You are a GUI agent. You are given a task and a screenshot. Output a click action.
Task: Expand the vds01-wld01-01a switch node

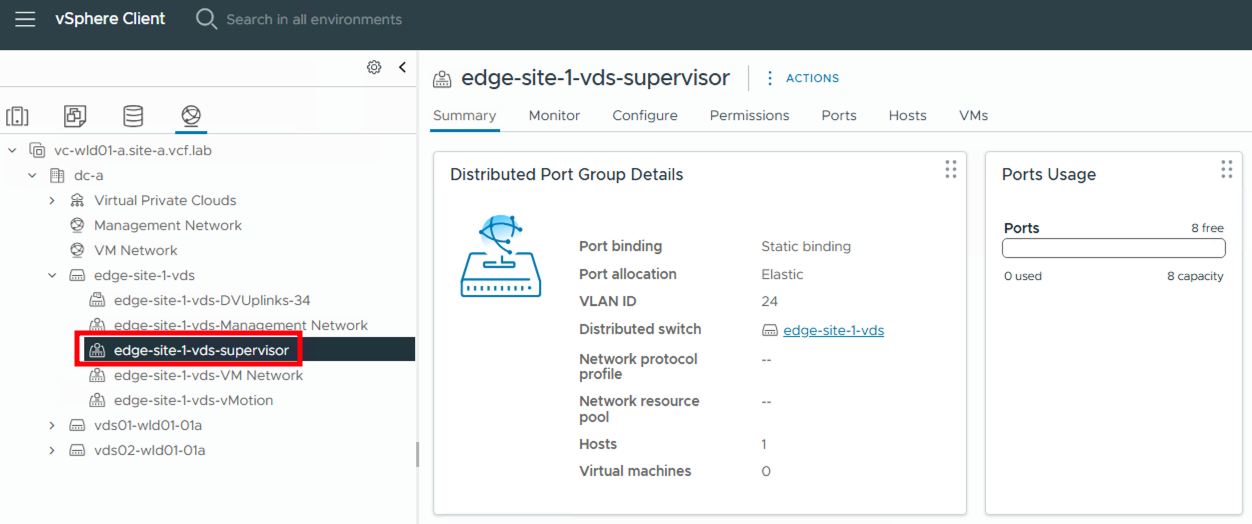click(52, 426)
